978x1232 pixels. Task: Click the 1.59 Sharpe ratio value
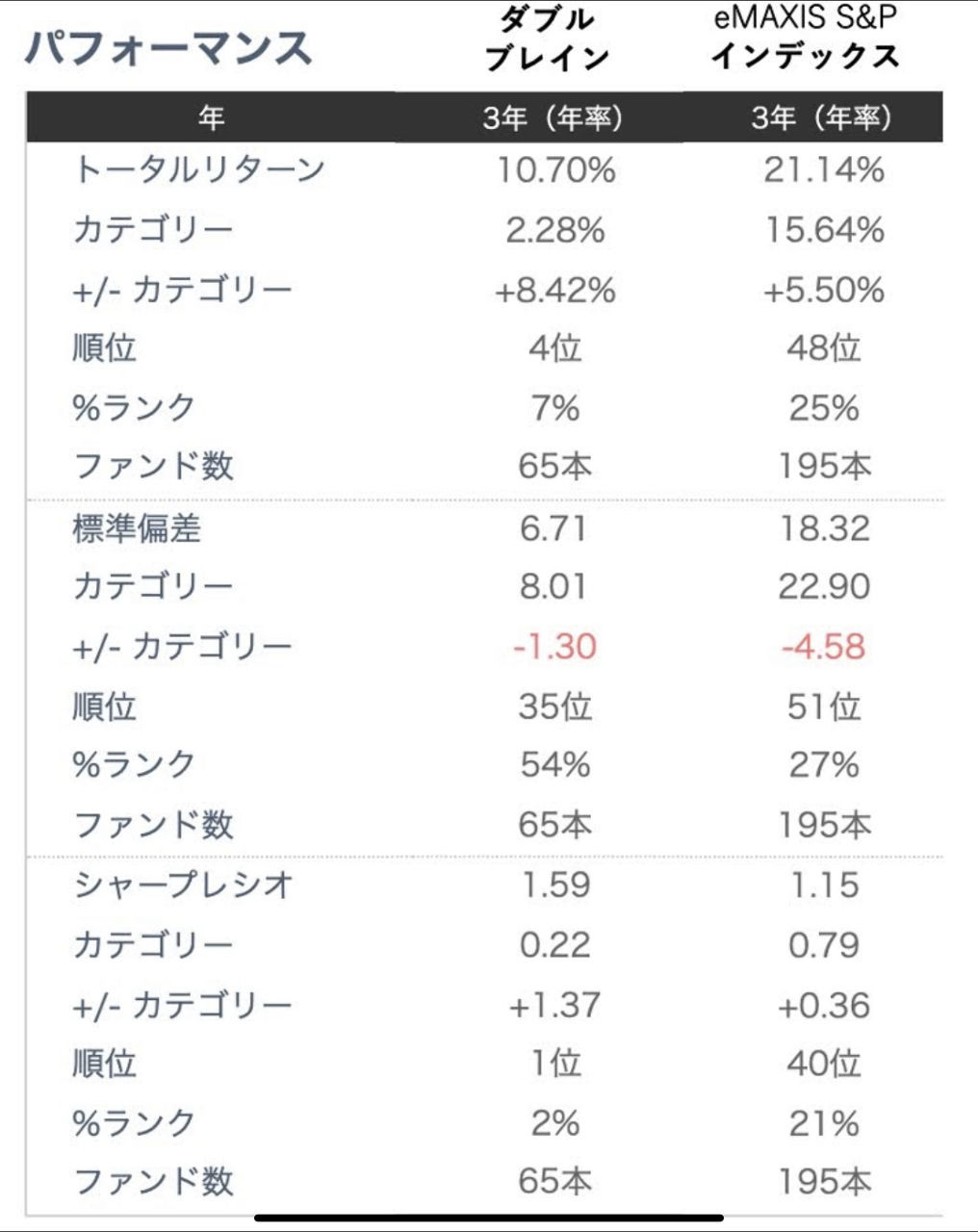click(x=555, y=885)
